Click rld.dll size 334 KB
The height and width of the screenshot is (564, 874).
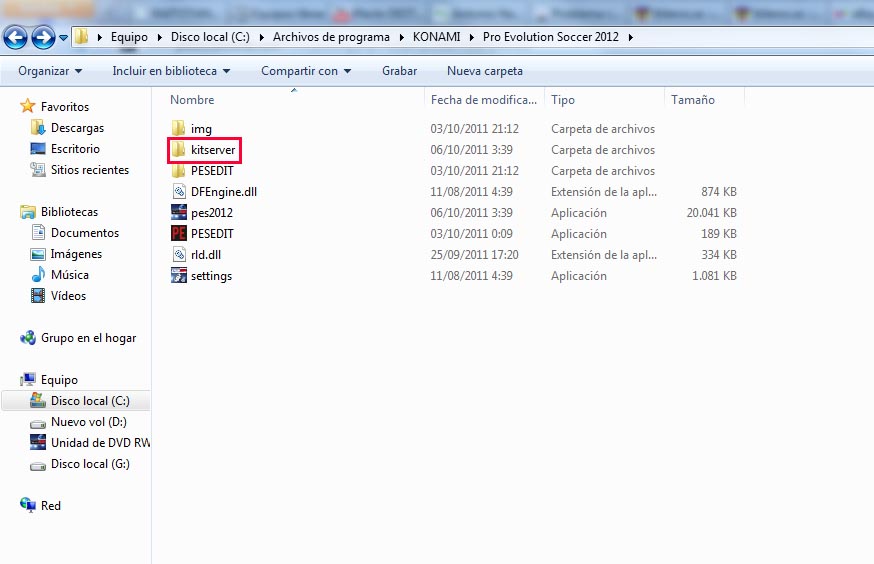[718, 255]
